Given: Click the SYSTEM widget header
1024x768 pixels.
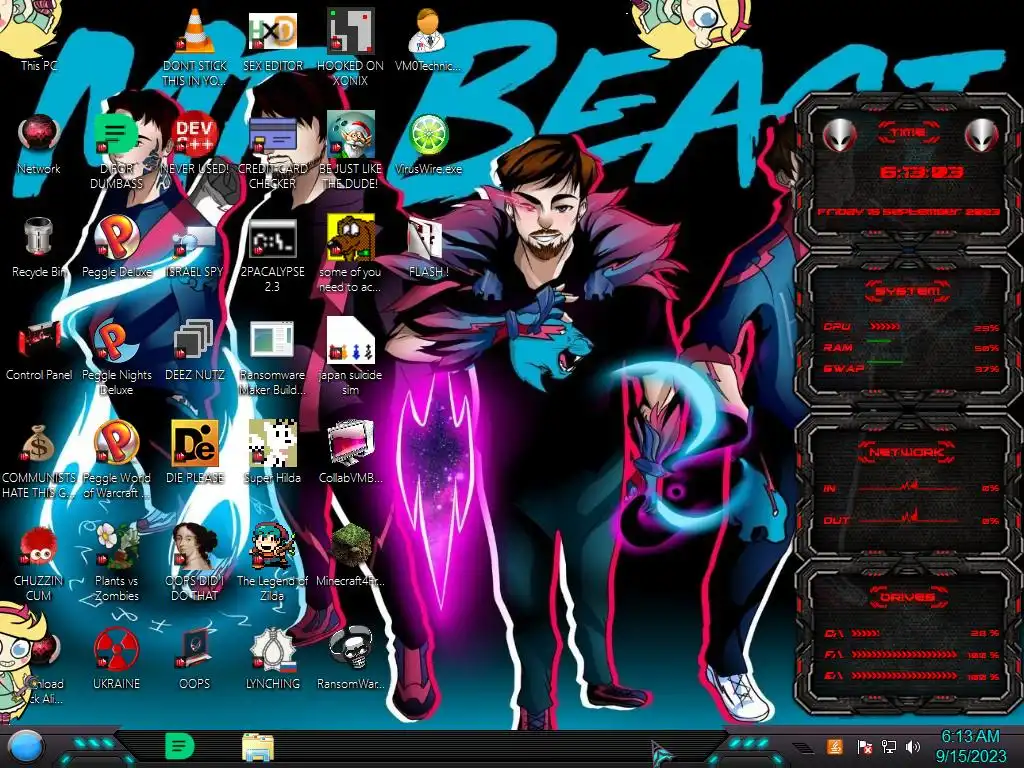Looking at the screenshot, I should point(908,291).
